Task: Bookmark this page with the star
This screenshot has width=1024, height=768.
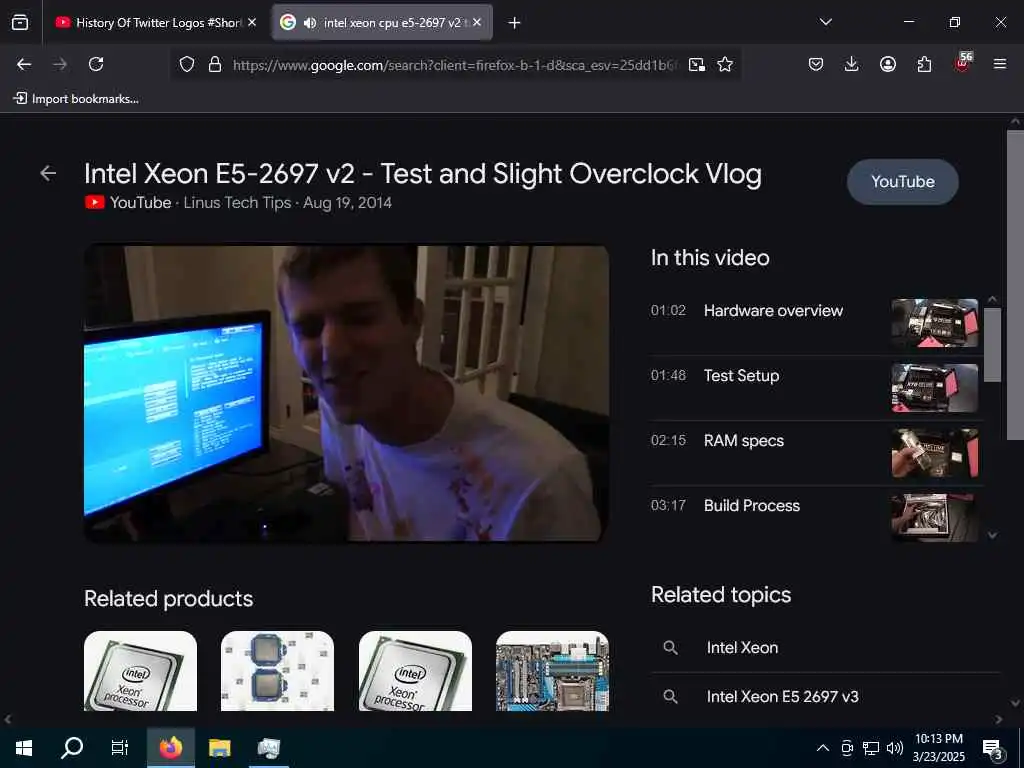Action: (725, 64)
